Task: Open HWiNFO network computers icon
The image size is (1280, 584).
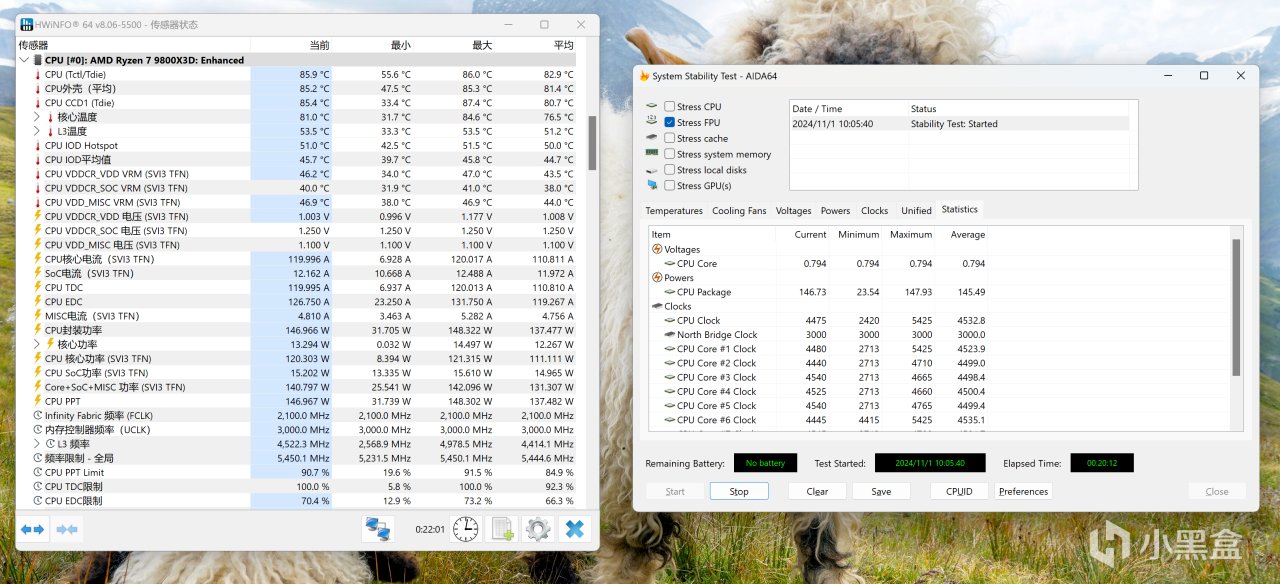Action: coord(377,529)
